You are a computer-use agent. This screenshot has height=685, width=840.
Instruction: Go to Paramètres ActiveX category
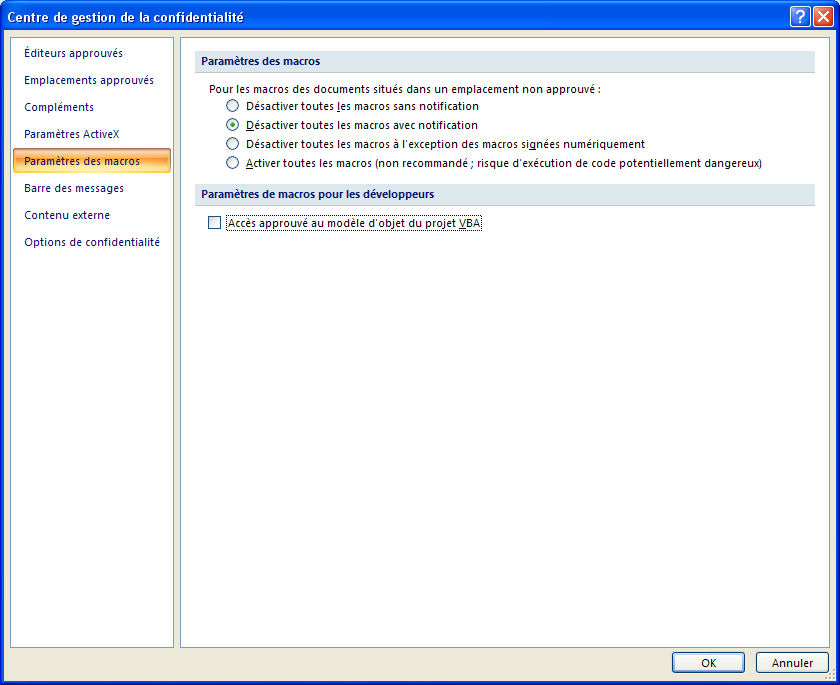[x=72, y=134]
